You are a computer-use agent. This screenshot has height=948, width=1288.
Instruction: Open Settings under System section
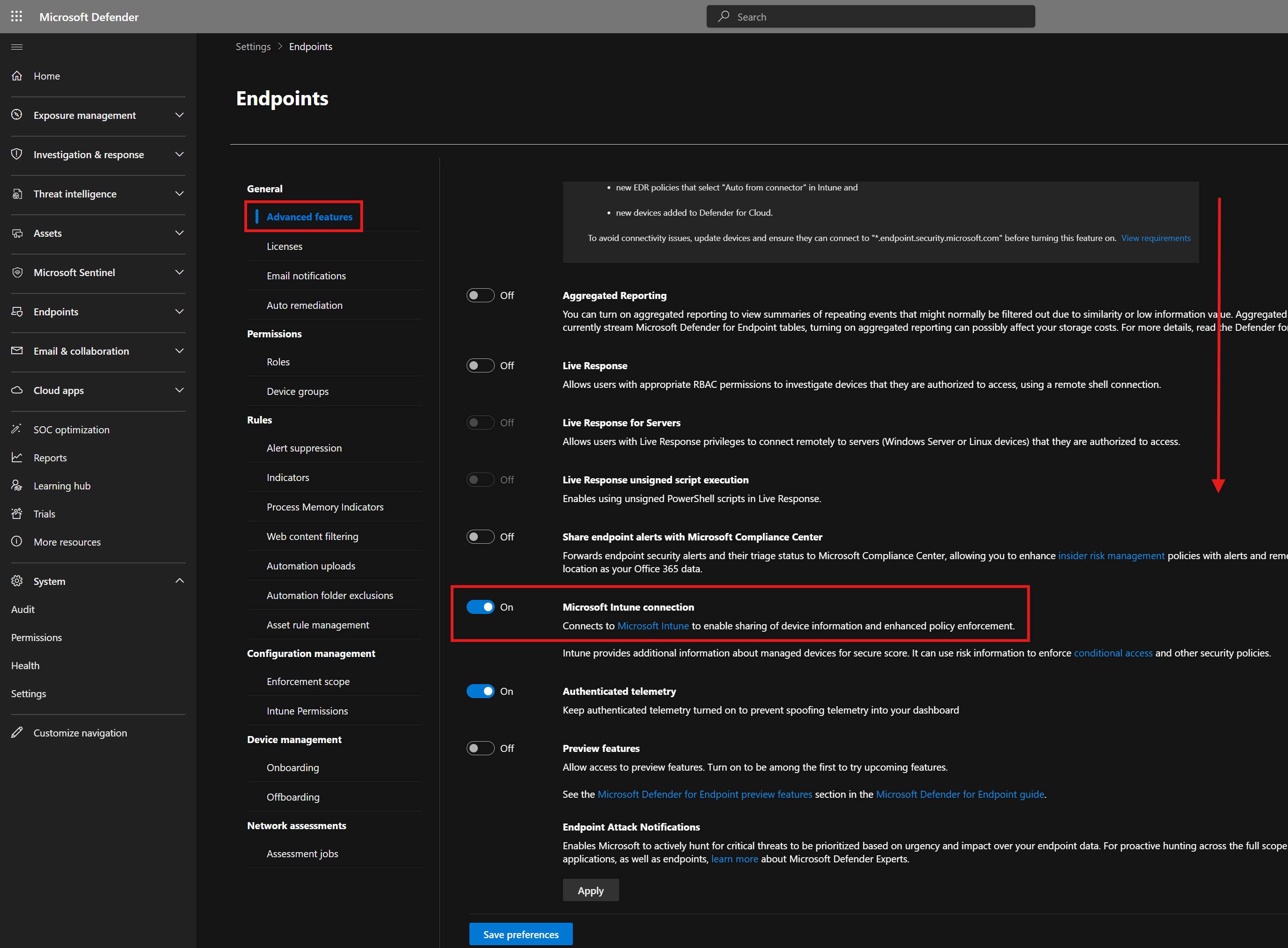29,693
